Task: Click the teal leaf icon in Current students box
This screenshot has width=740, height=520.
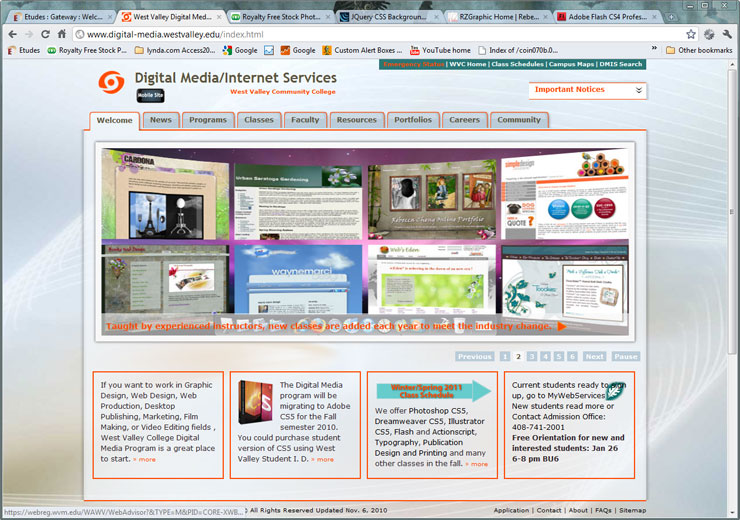Action: coord(615,391)
